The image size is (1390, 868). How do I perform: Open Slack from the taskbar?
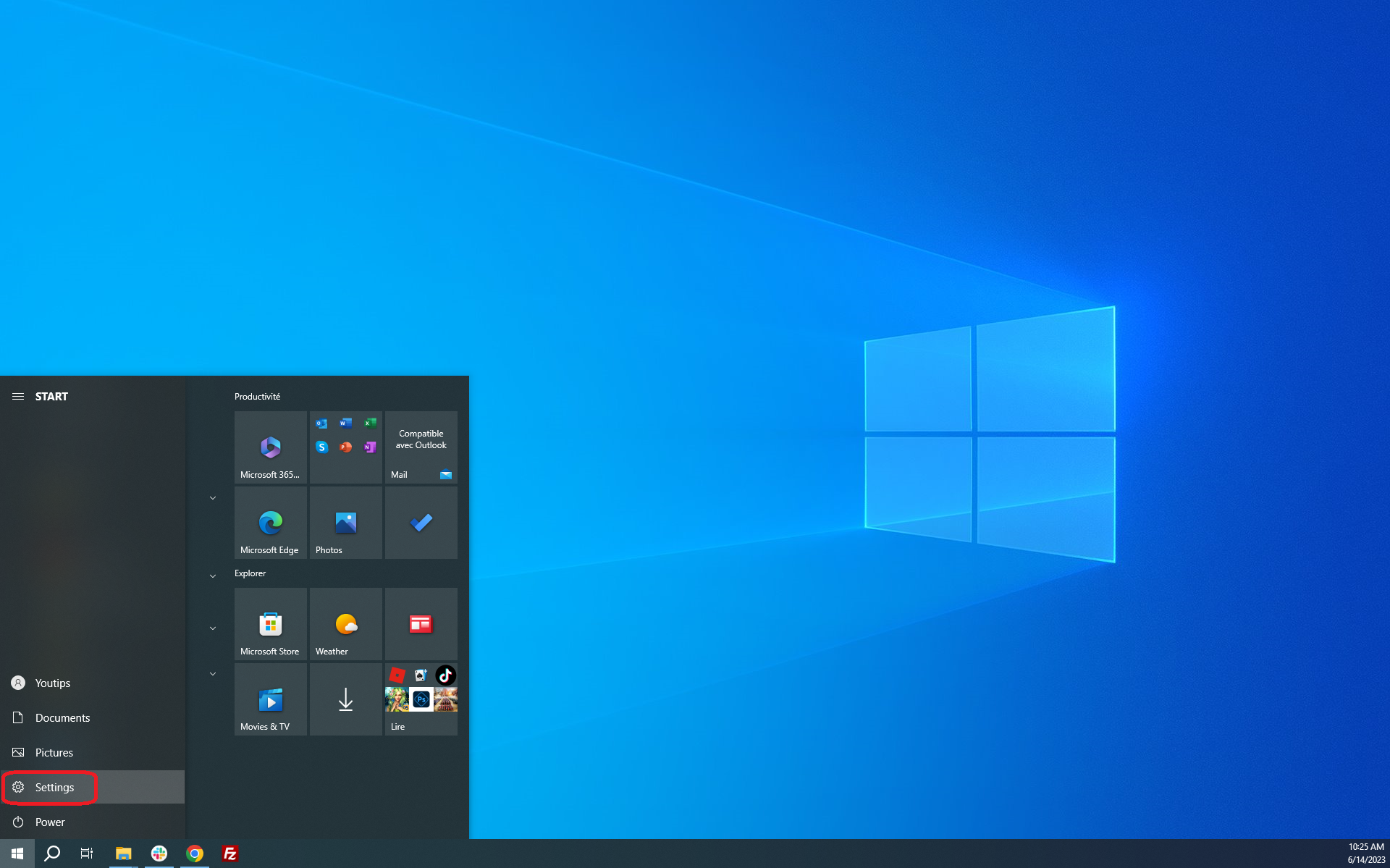(159, 853)
